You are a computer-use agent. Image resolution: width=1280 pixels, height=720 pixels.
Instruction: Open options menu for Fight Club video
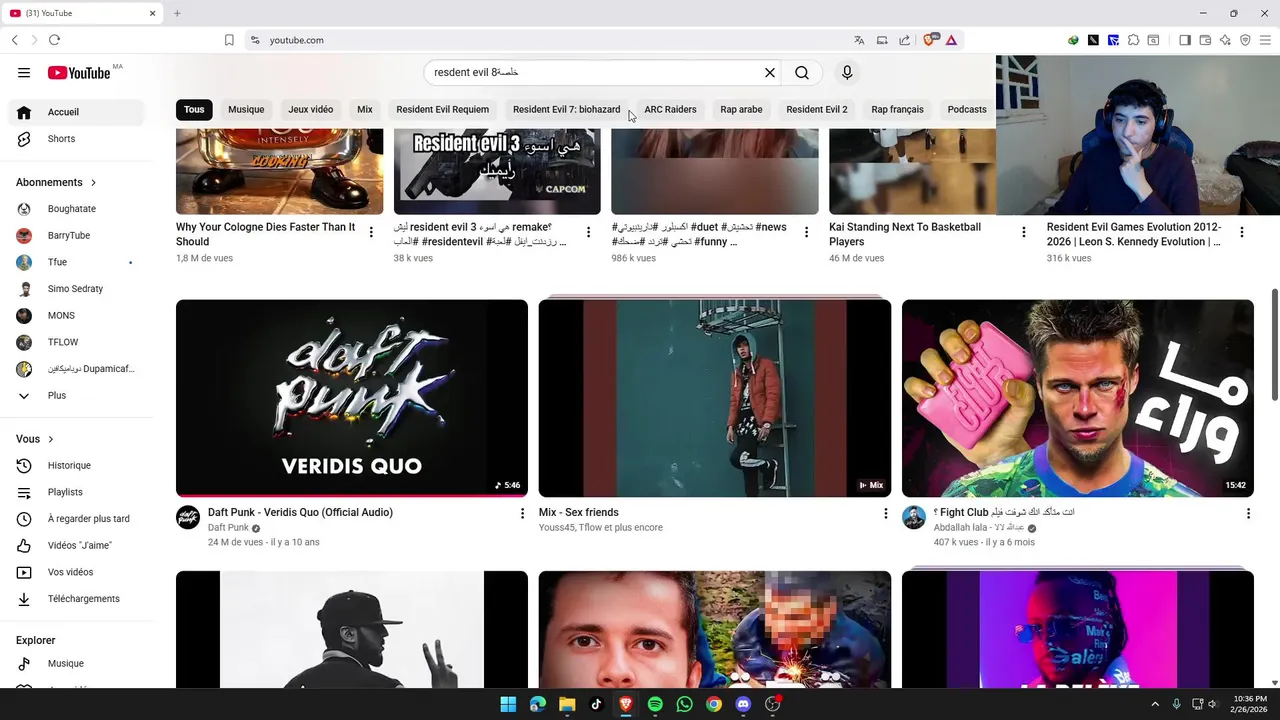[1248, 513]
